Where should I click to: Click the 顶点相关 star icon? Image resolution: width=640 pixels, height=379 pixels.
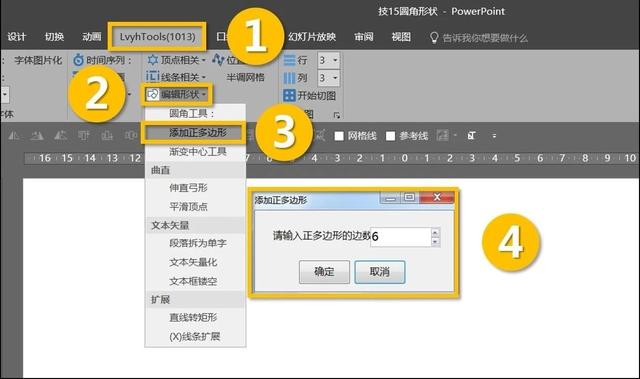[x=153, y=60]
